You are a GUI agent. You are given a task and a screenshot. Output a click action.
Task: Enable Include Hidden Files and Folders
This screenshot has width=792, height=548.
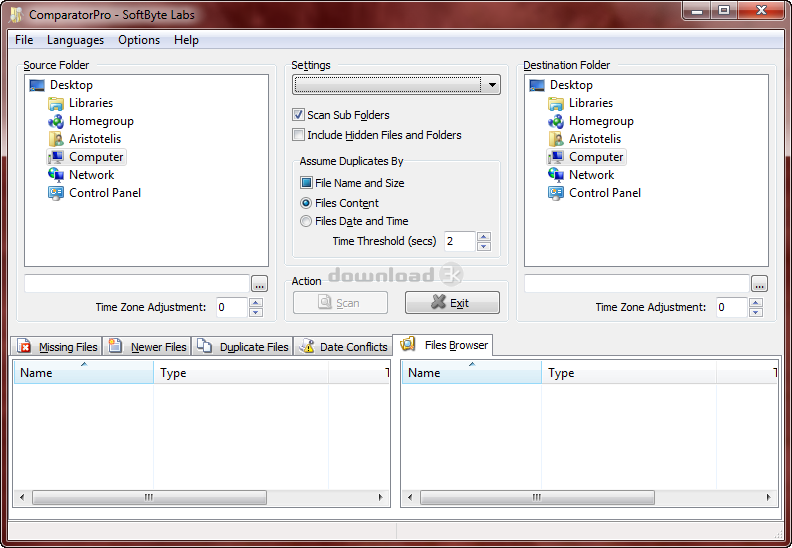click(x=299, y=135)
